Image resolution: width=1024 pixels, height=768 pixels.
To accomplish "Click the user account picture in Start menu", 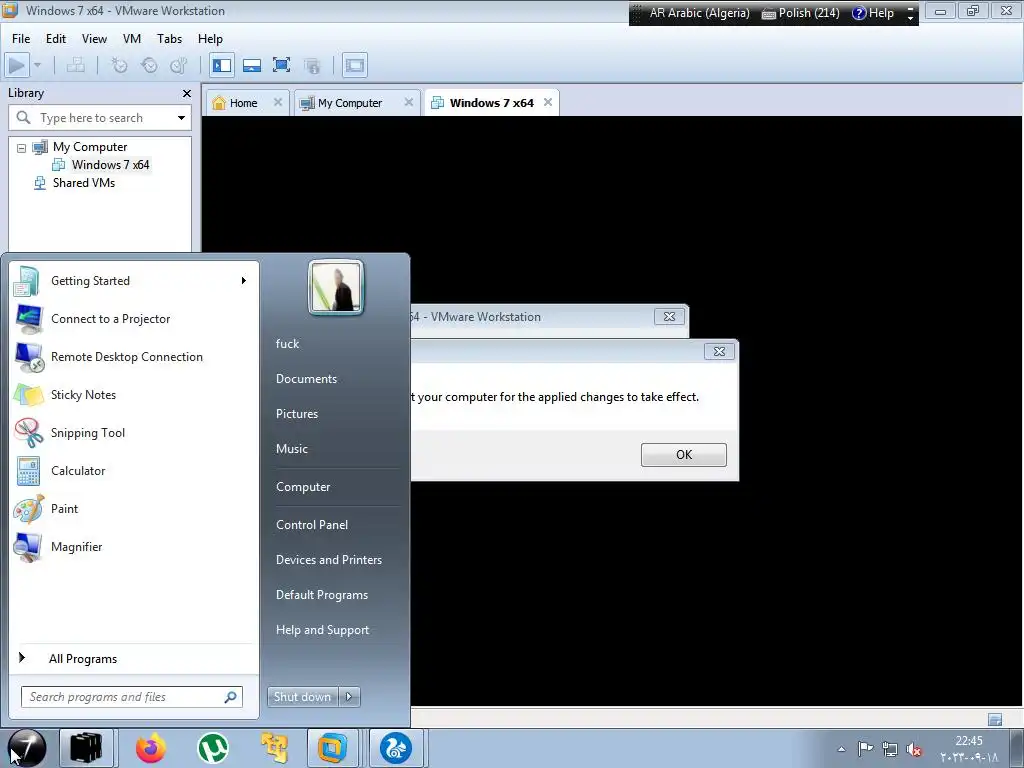I will tap(336, 287).
